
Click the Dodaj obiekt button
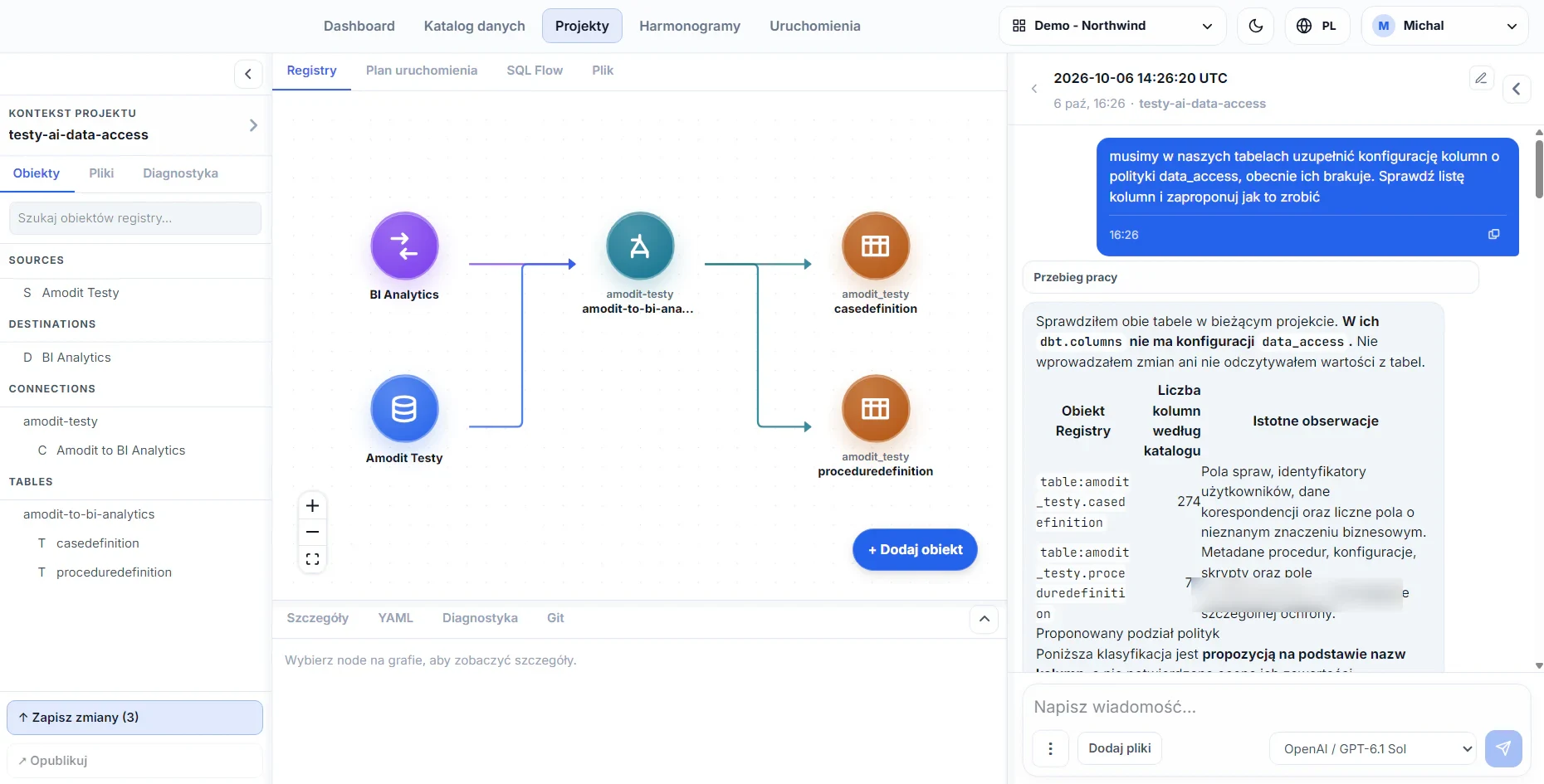(x=915, y=549)
